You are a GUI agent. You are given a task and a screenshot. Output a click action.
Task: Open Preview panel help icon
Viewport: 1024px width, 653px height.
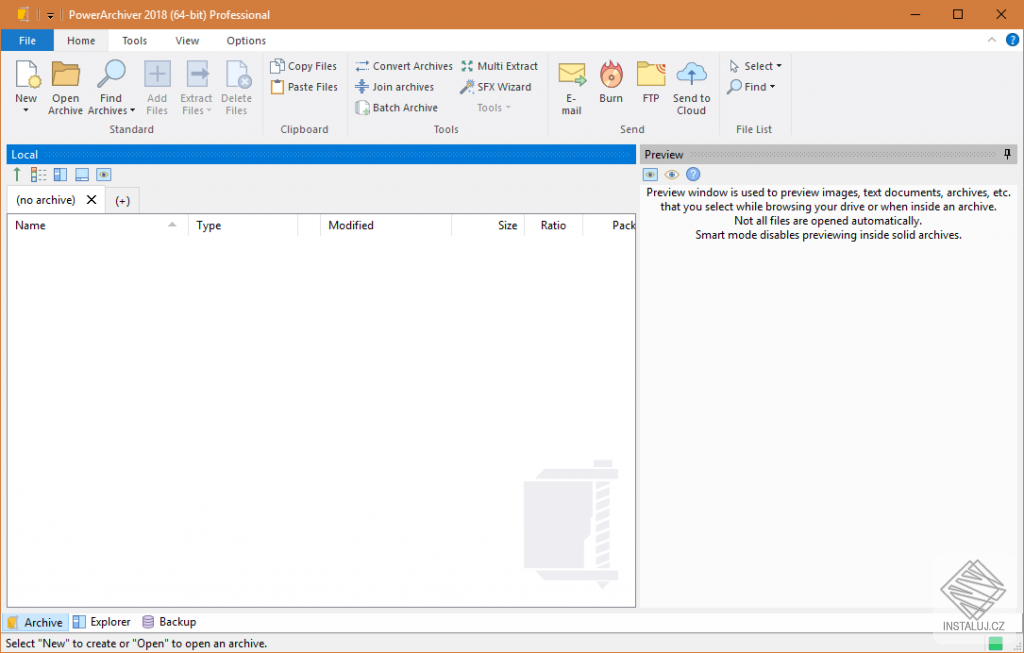click(693, 174)
